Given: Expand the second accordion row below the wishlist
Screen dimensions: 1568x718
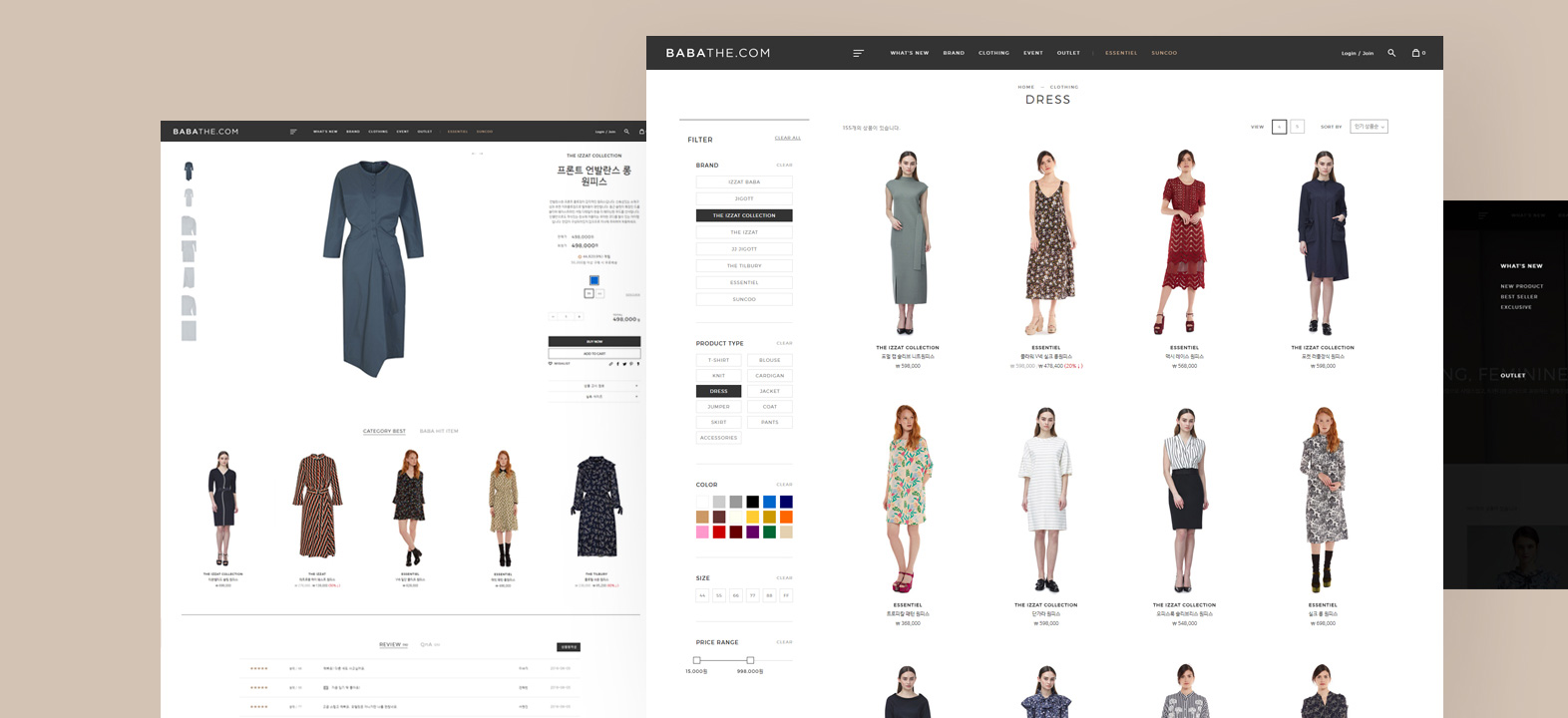Looking at the screenshot, I should [x=594, y=397].
